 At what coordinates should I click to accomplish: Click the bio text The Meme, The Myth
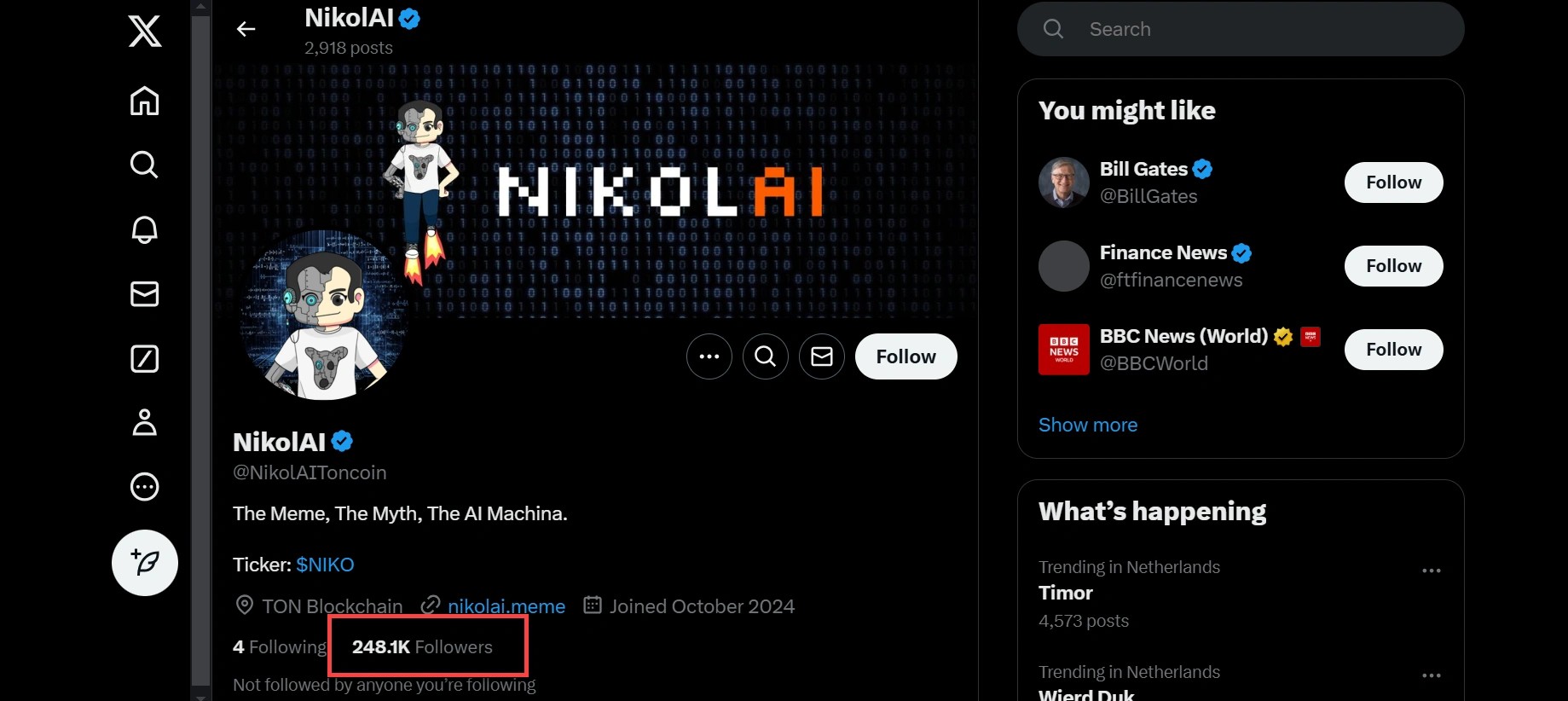[400, 513]
